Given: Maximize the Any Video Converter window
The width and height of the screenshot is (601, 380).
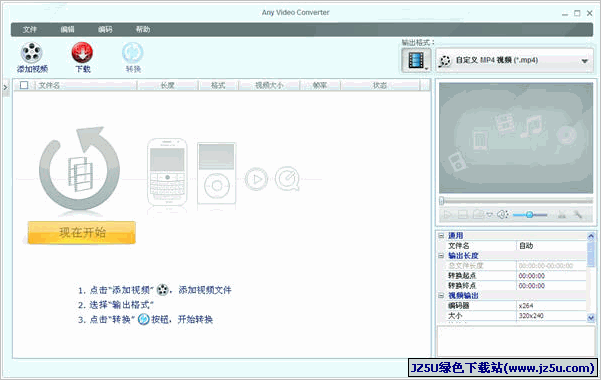Looking at the screenshot, I should (577, 13).
